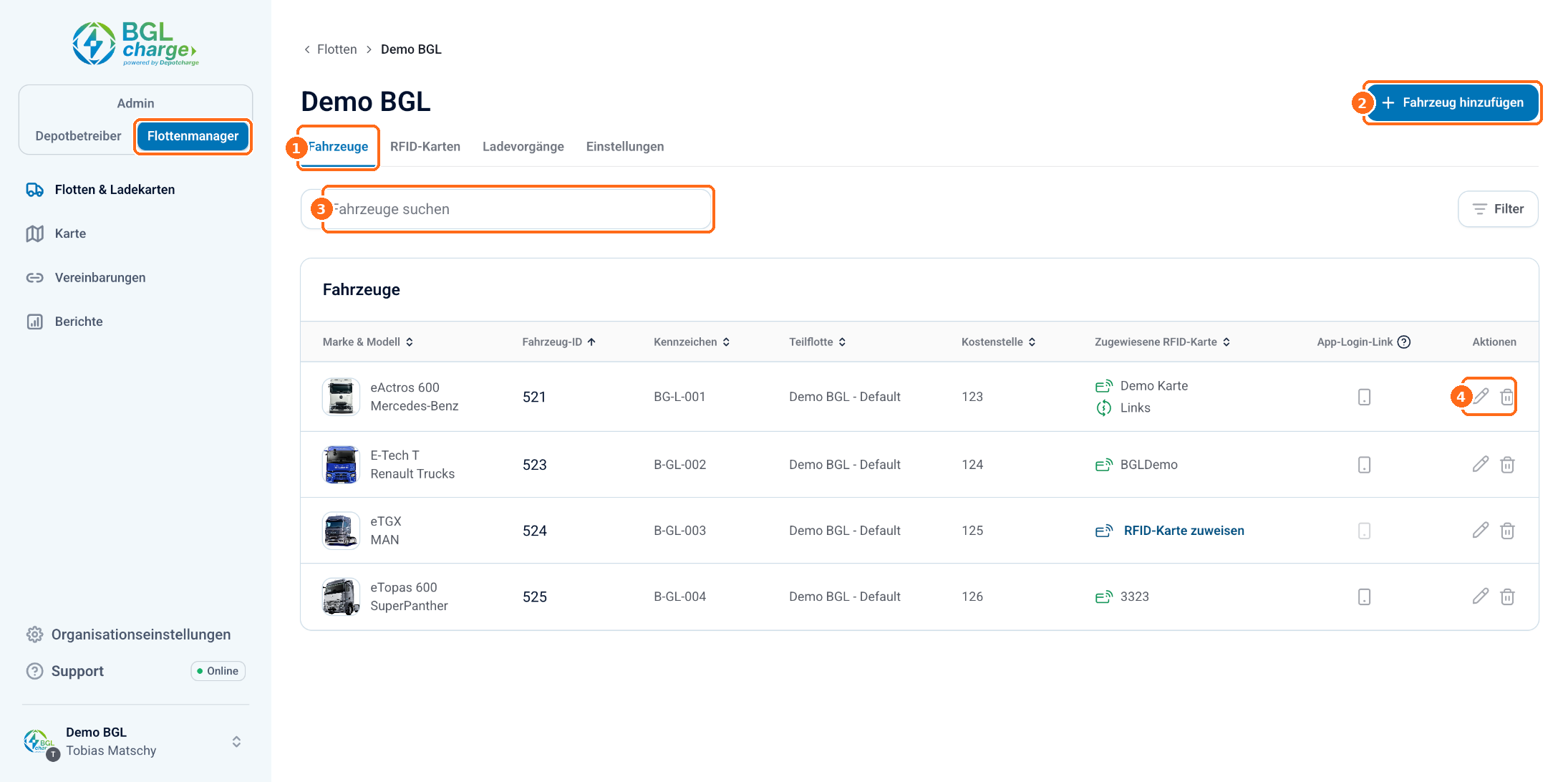Open Organisationseinstellungen settings
Screen dimensions: 1568x782
coord(129,634)
